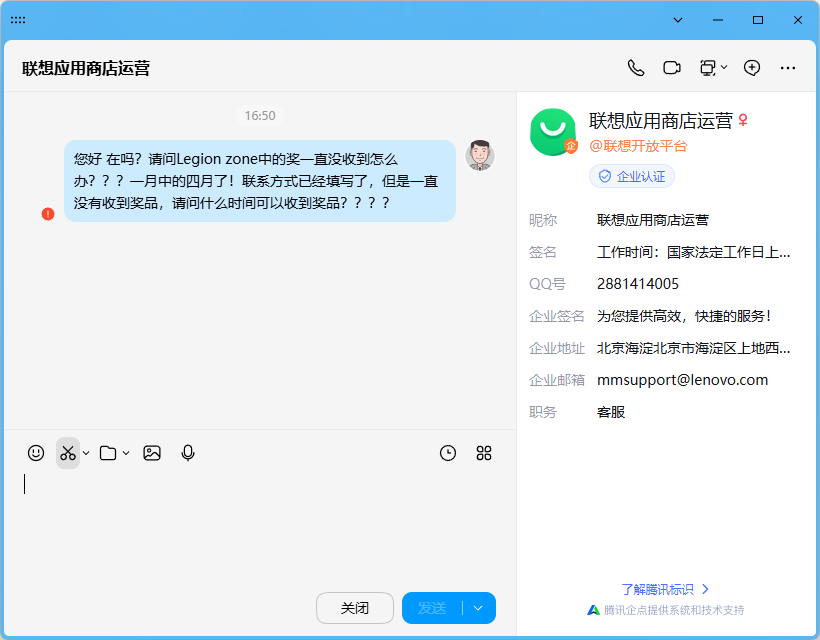Click the 客服 job title value
Image resolution: width=820 pixels, height=640 pixels.
click(611, 412)
